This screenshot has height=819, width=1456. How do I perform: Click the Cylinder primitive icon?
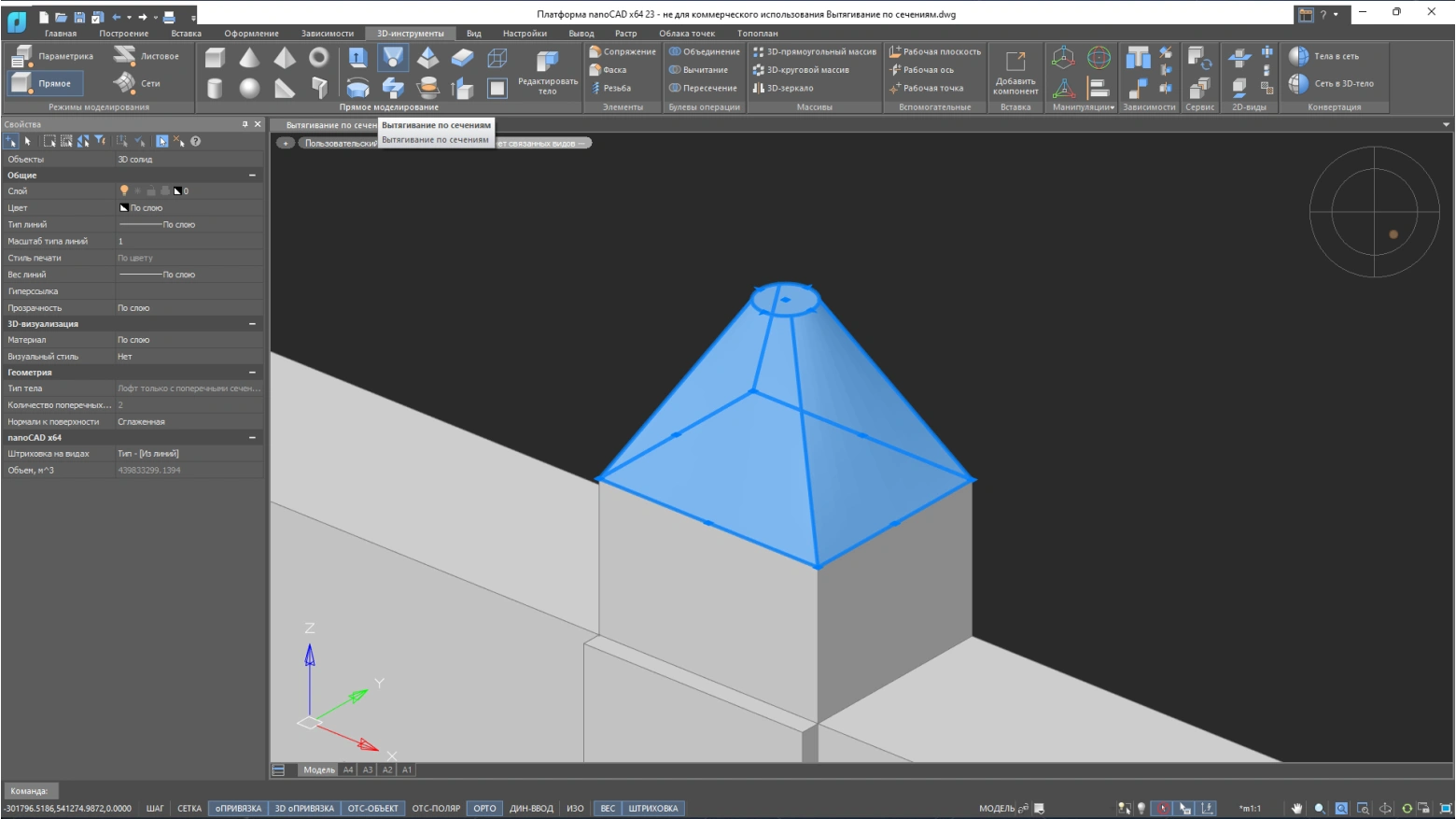click(215, 88)
